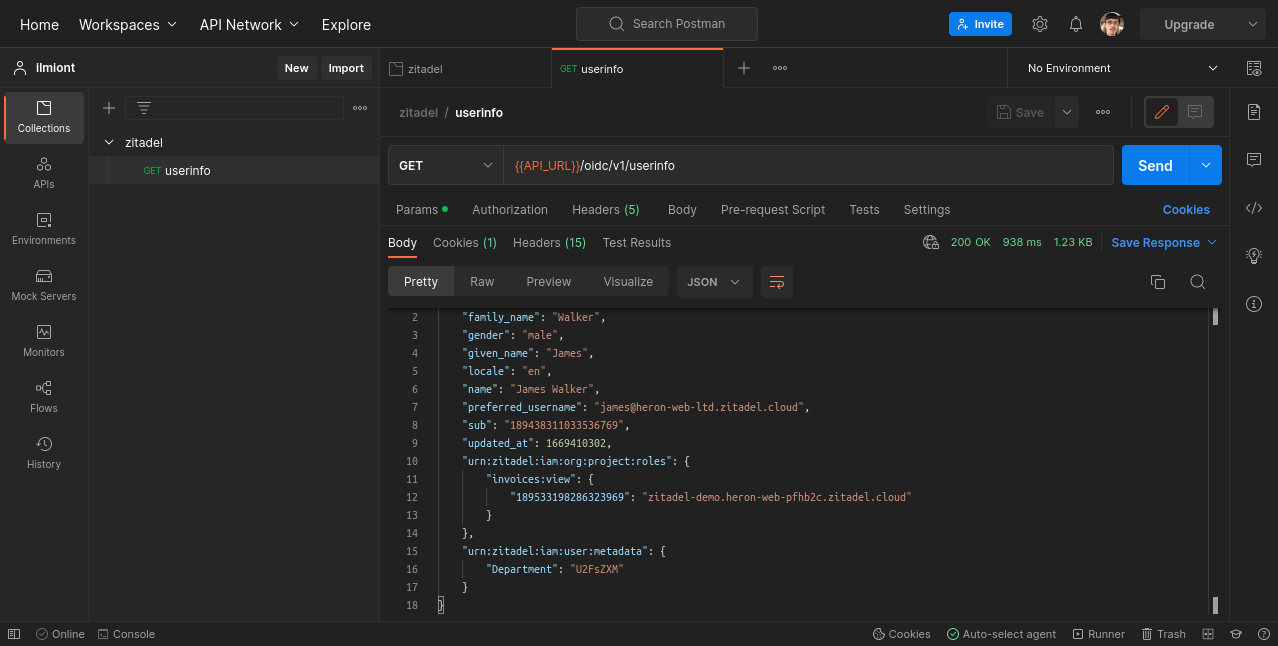Open two-pane layout icon in status bar
Image resolution: width=1278 pixels, height=646 pixels.
[x=1208, y=634]
